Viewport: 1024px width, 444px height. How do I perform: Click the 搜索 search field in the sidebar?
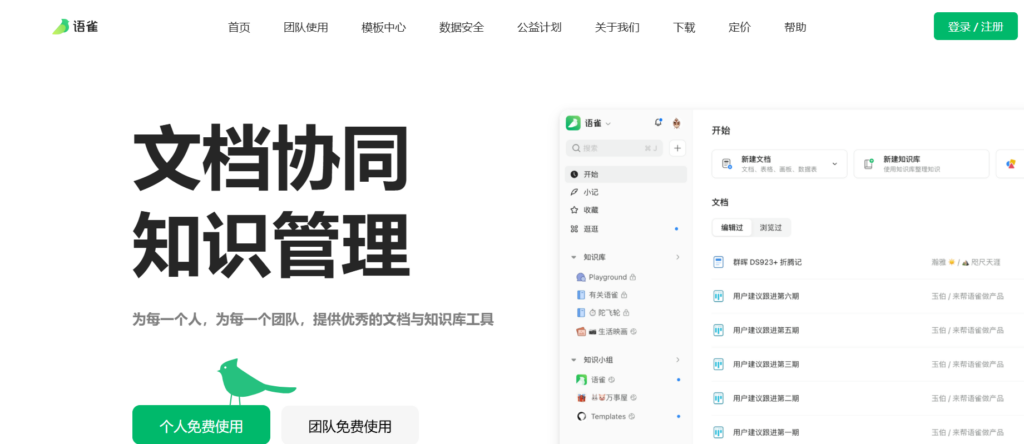(612, 148)
